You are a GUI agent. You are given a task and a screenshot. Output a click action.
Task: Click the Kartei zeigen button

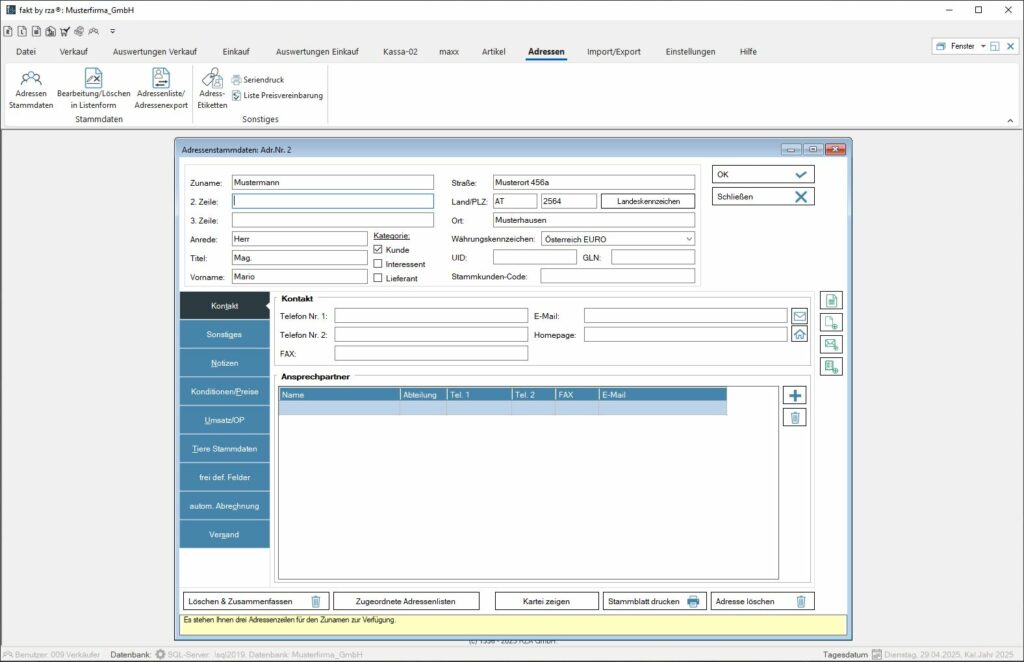pos(545,600)
